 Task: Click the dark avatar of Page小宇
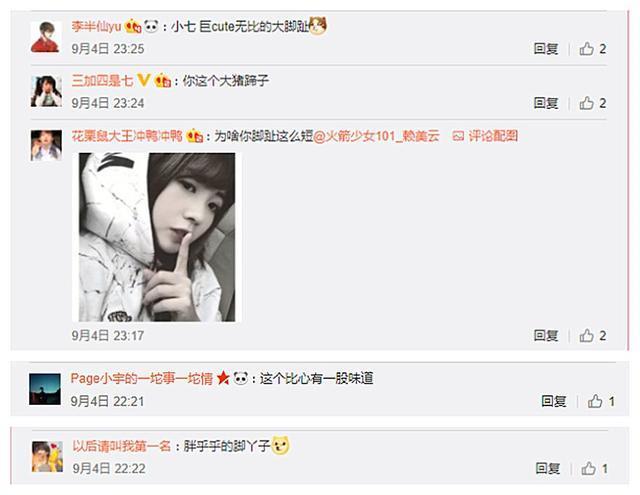click(45, 389)
